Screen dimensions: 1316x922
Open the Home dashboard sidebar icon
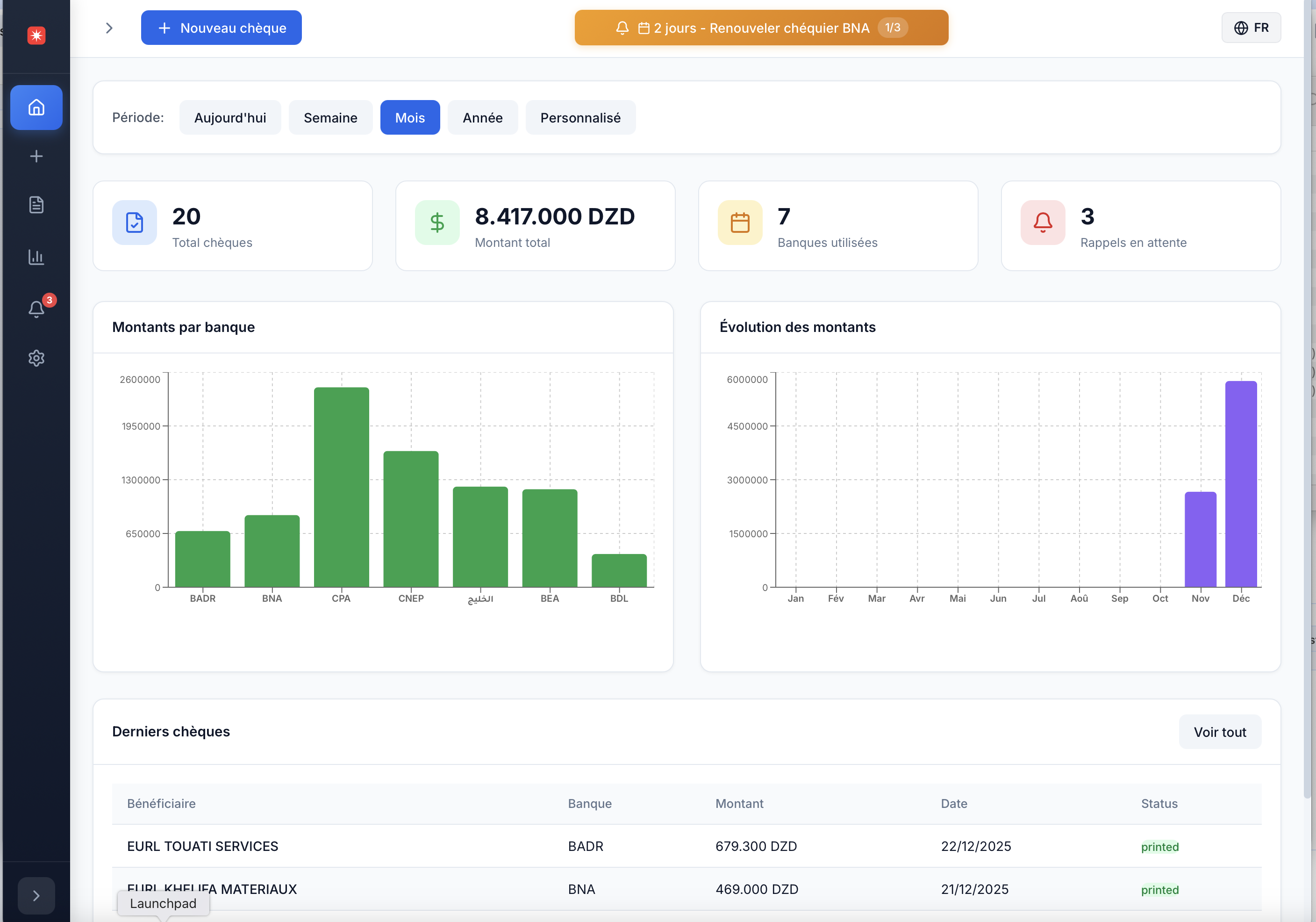point(36,107)
